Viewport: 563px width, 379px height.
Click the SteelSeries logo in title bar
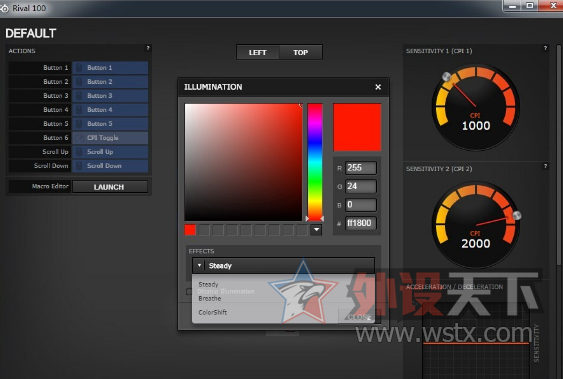(4, 8)
